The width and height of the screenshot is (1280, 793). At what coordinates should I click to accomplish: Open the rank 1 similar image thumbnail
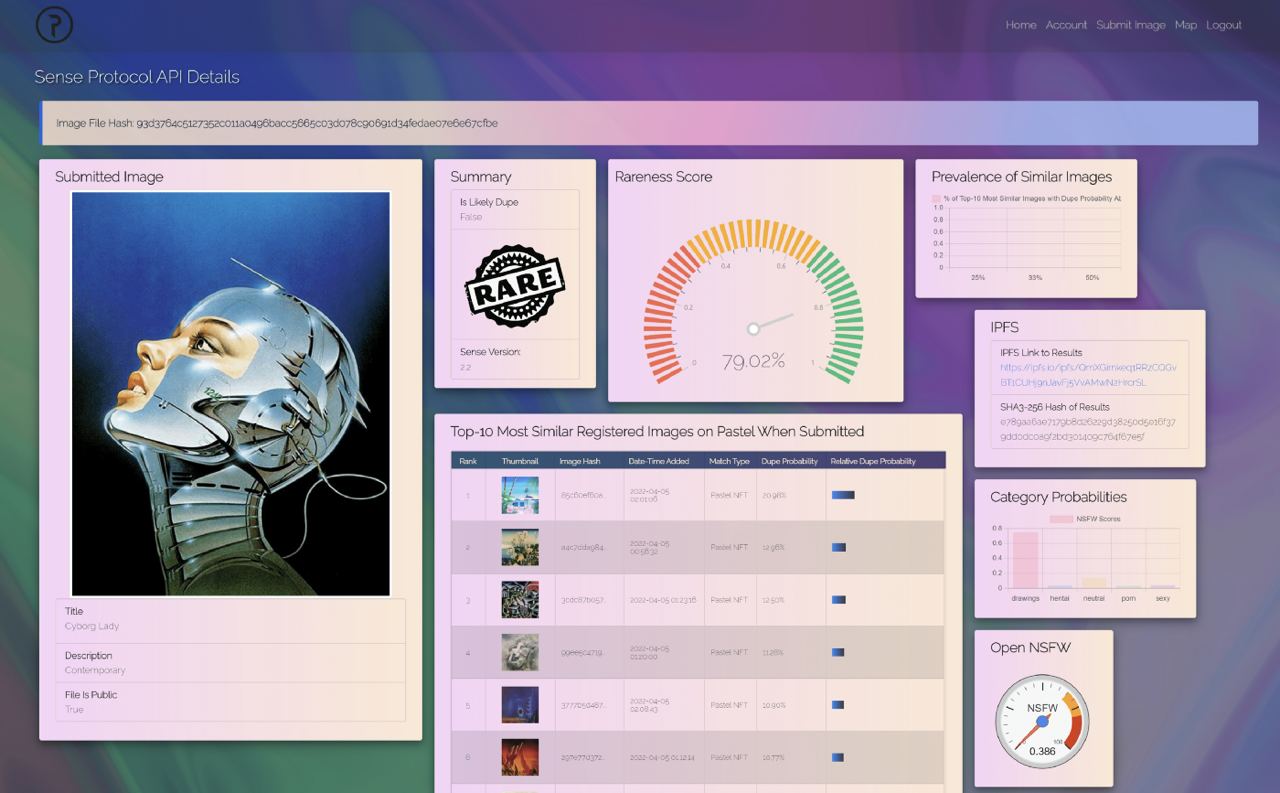click(x=520, y=495)
